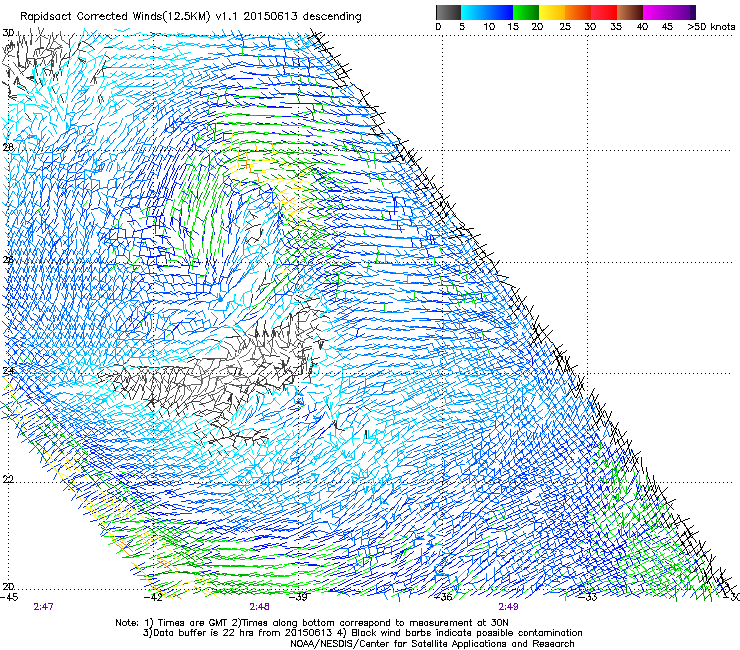Click the 'Data buffer is 22 hrs' footnote line

point(362,633)
